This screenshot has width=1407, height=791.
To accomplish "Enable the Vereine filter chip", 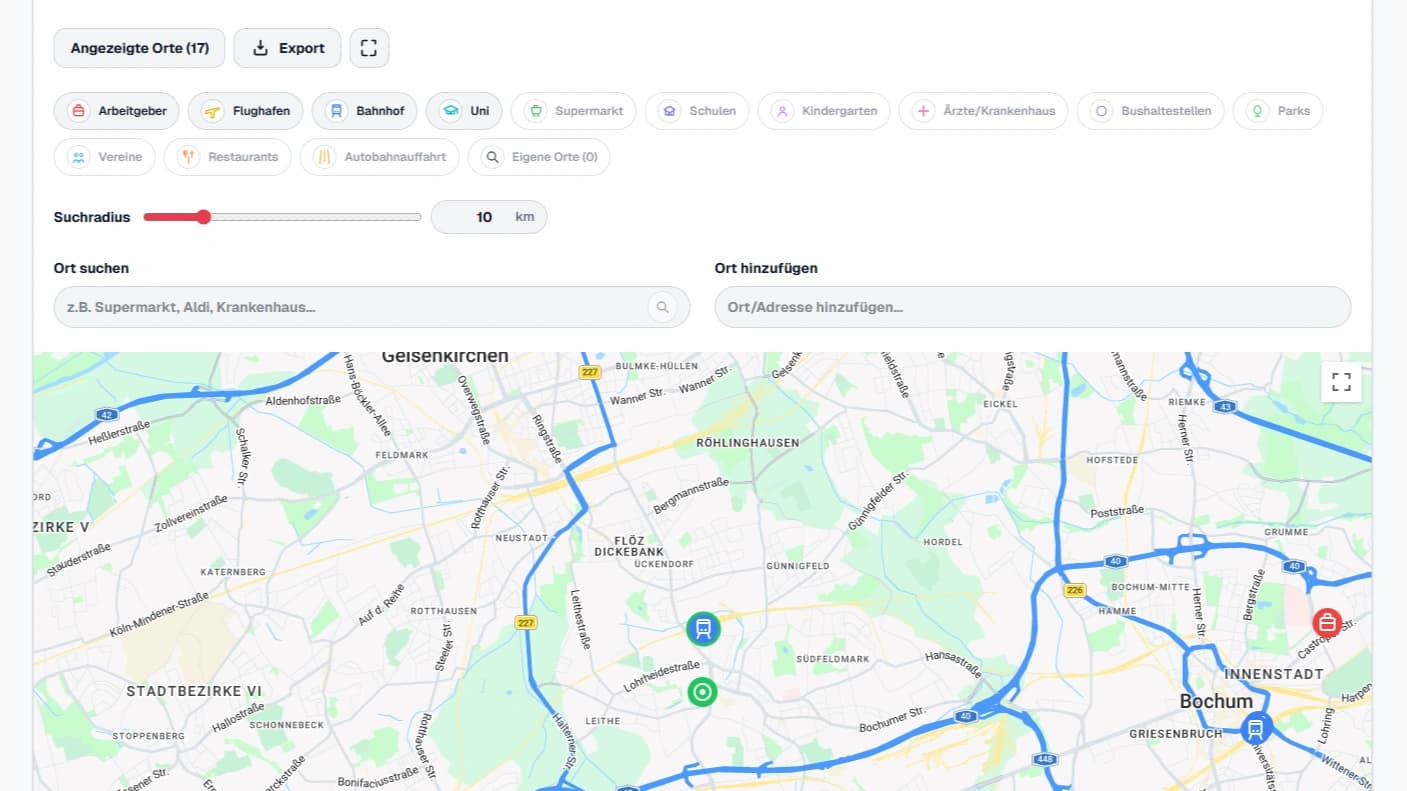I will click(105, 157).
